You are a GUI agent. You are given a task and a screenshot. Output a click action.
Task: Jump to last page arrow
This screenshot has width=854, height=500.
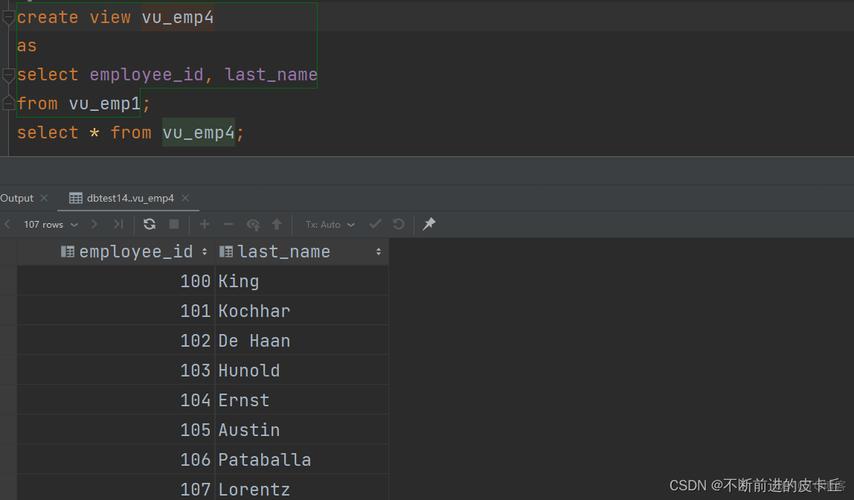pos(118,224)
